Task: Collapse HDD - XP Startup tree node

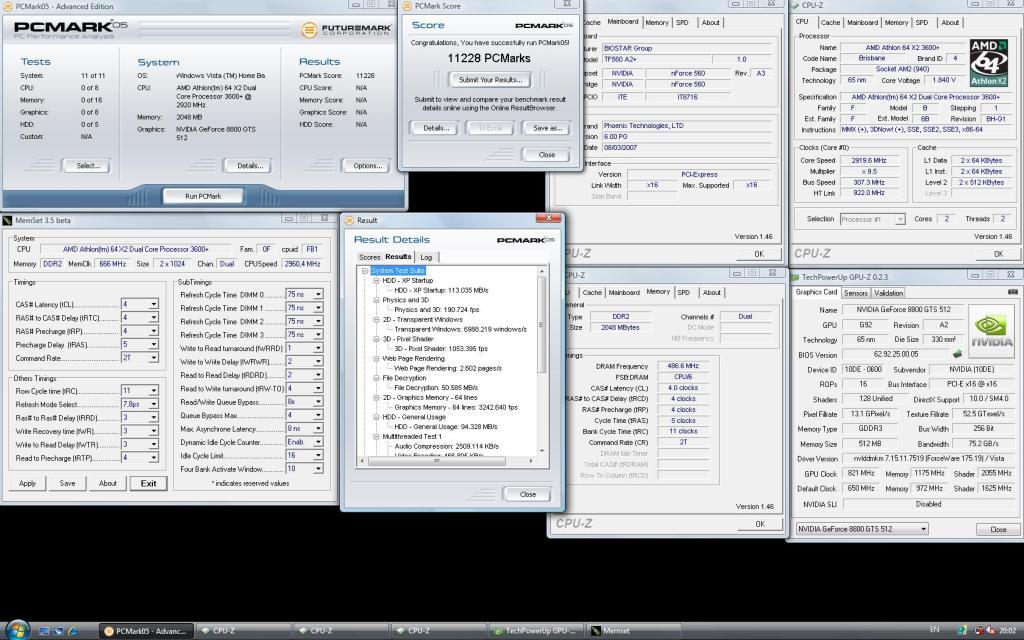Action: (376, 280)
